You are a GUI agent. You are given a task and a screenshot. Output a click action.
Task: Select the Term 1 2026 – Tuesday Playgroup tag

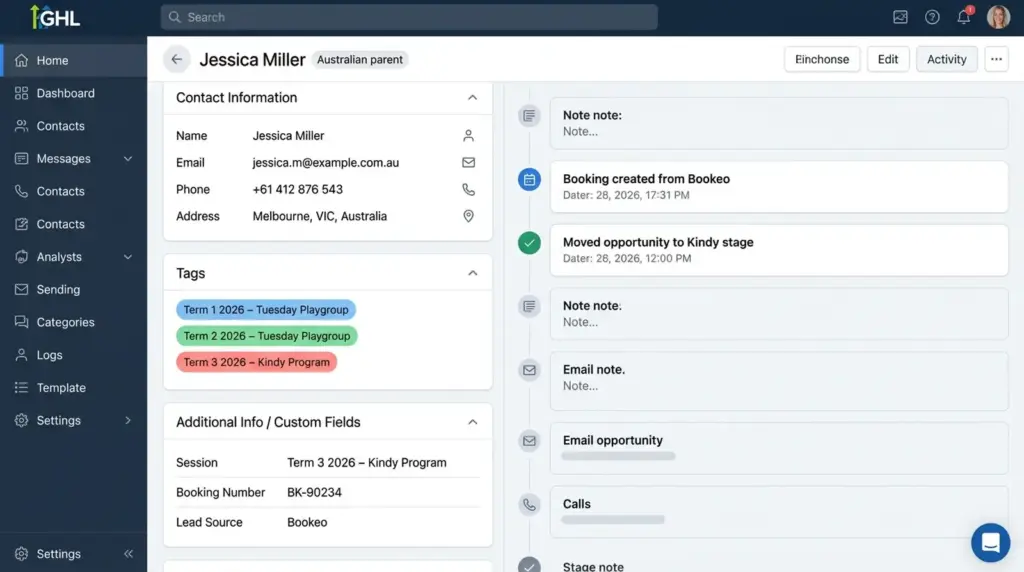(266, 310)
